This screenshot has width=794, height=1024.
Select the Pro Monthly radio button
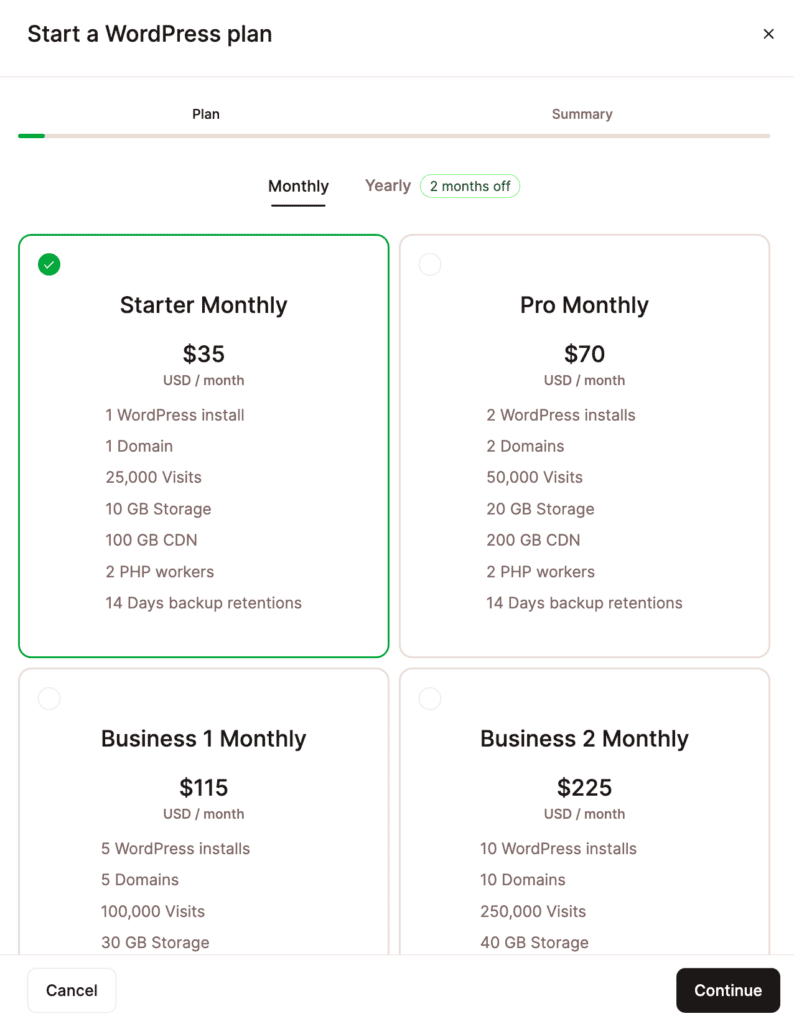tap(430, 264)
